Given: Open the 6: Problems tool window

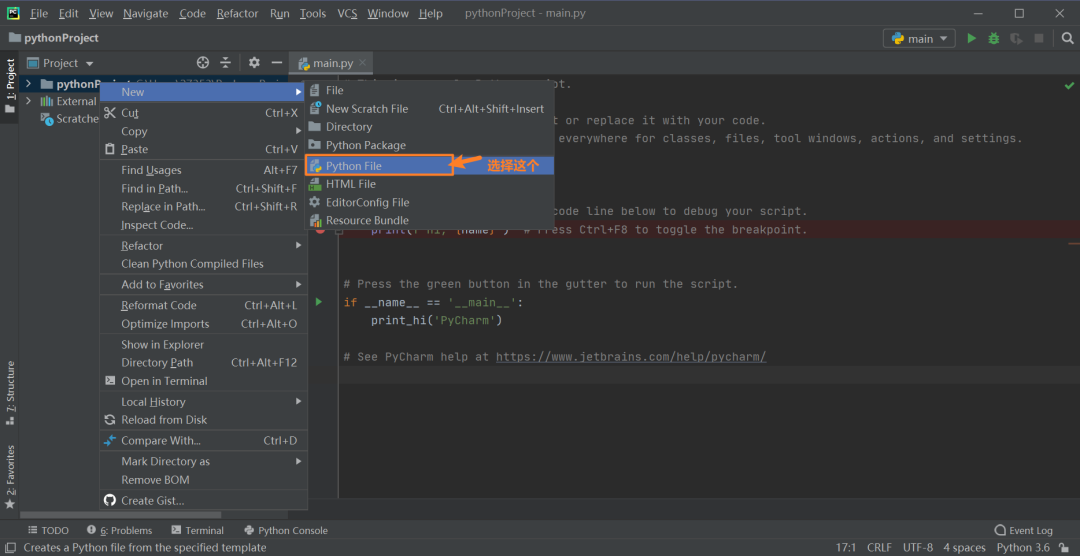Looking at the screenshot, I should pos(119,530).
